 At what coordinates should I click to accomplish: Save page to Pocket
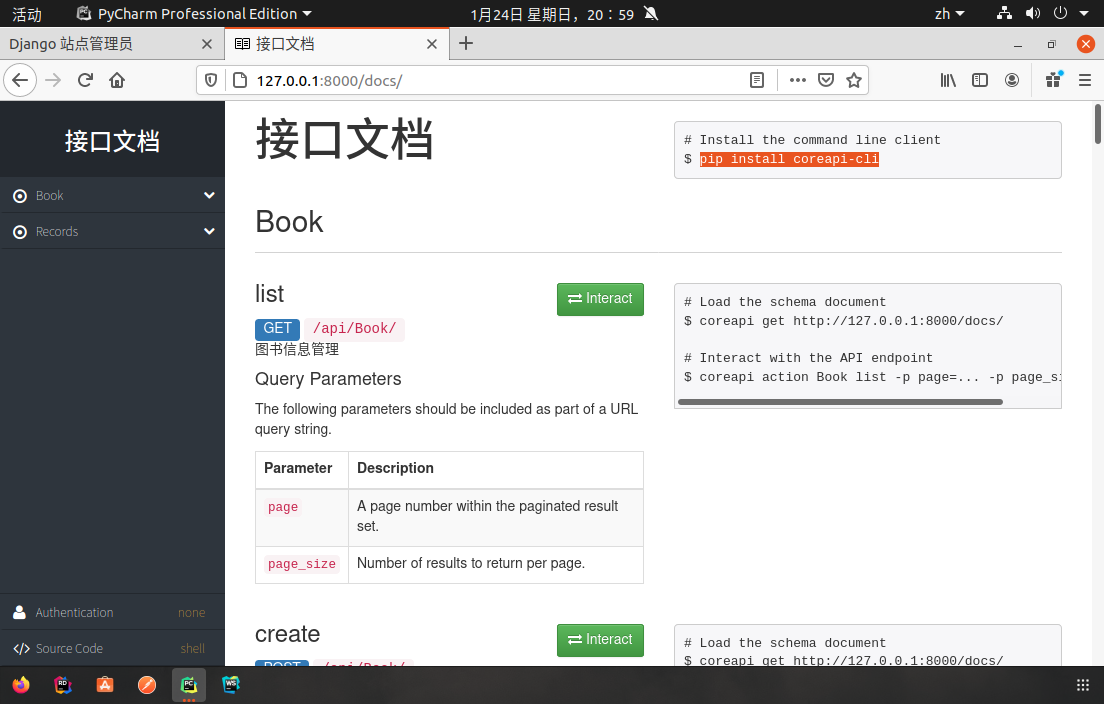[826, 80]
